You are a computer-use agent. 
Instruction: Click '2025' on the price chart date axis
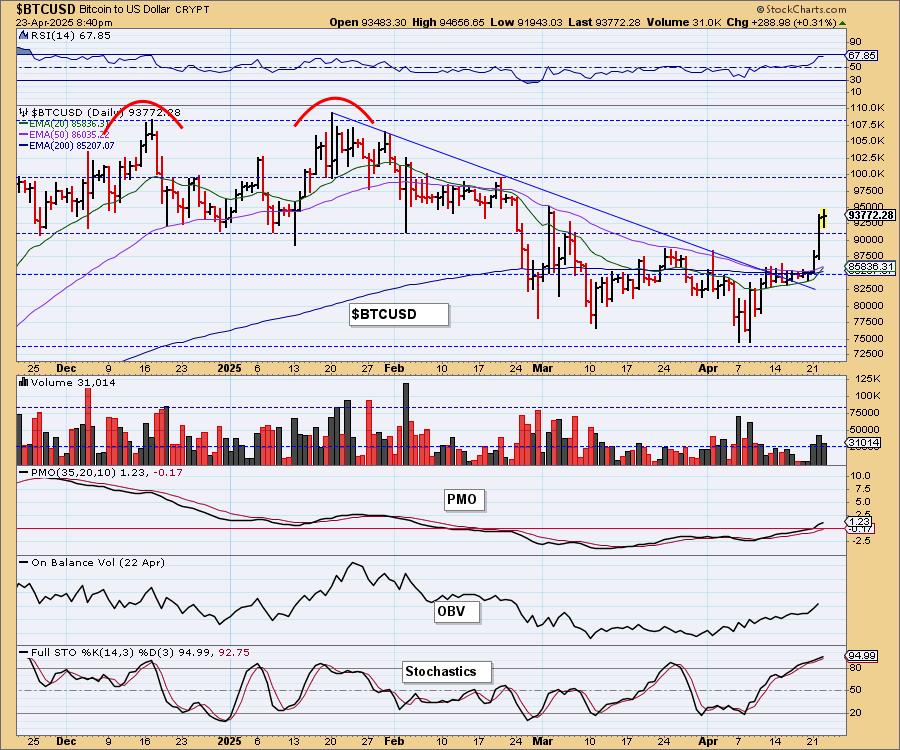click(x=230, y=368)
